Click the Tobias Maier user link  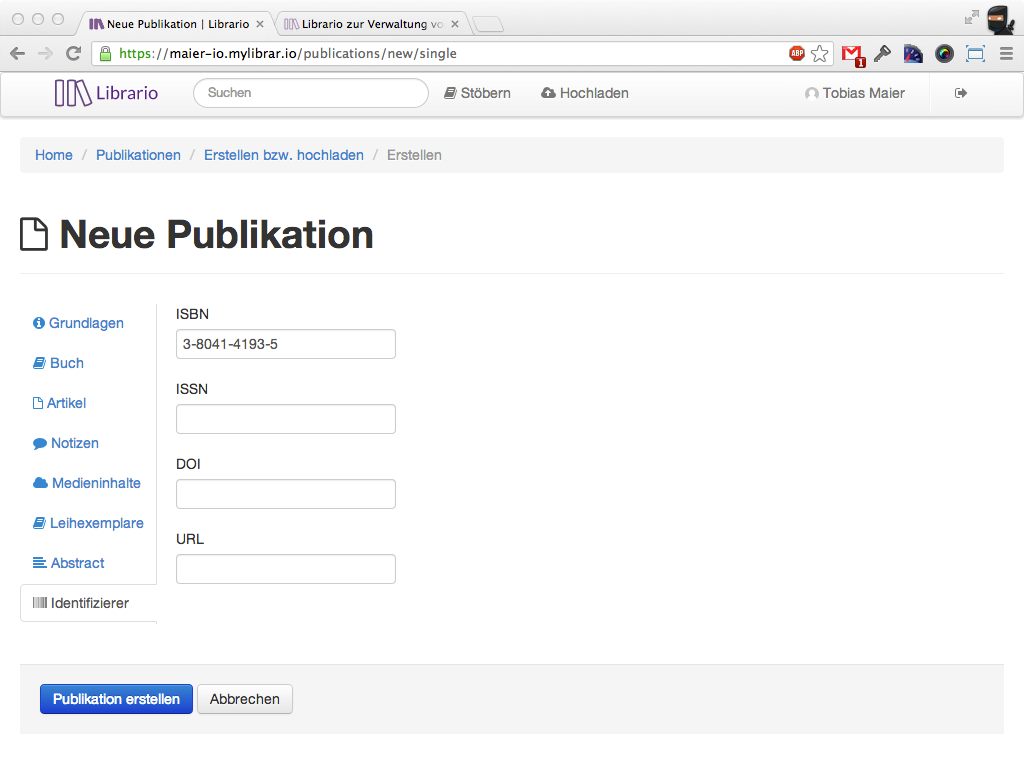pyautogui.click(x=855, y=93)
